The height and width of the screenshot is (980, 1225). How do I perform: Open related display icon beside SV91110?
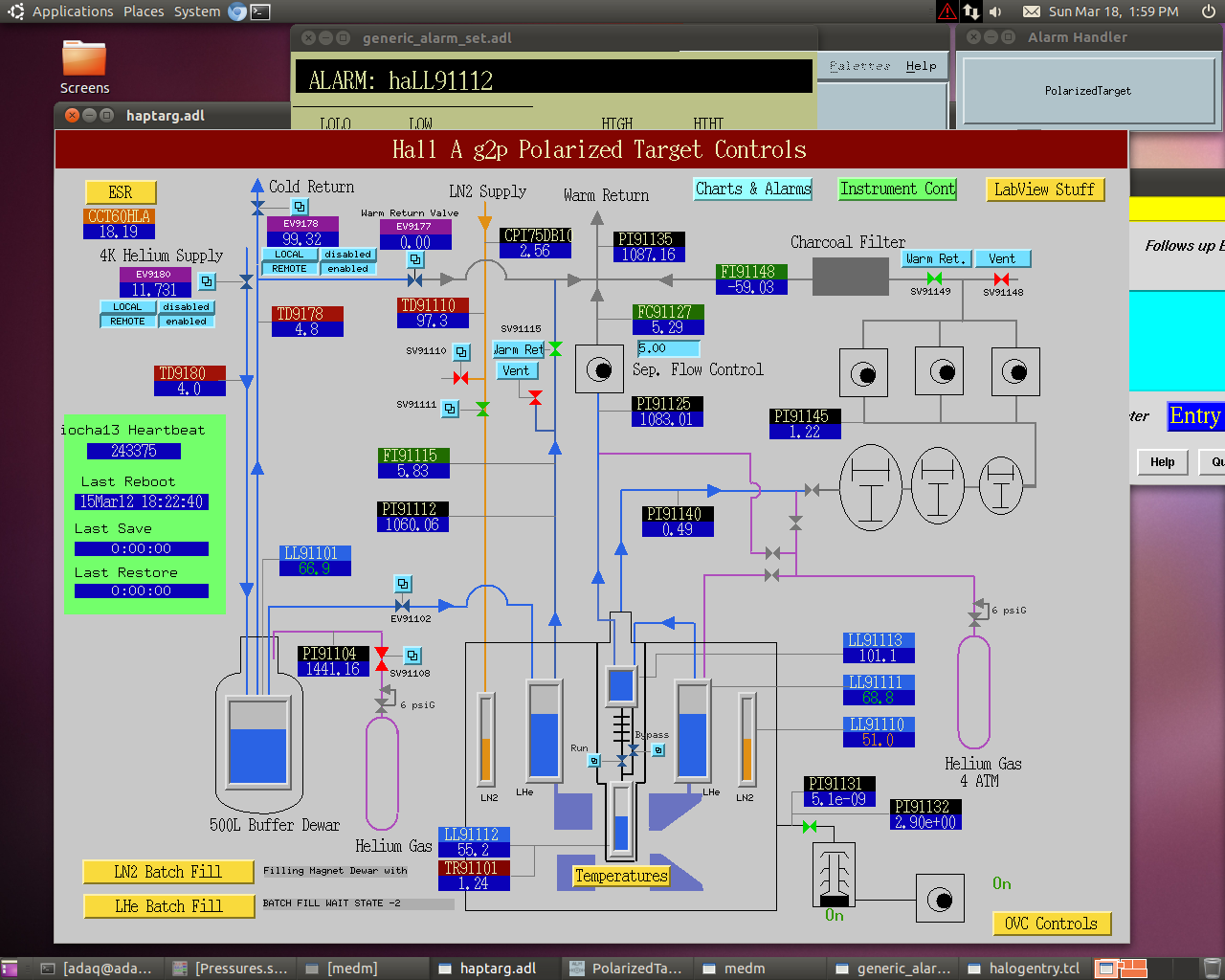(x=461, y=352)
